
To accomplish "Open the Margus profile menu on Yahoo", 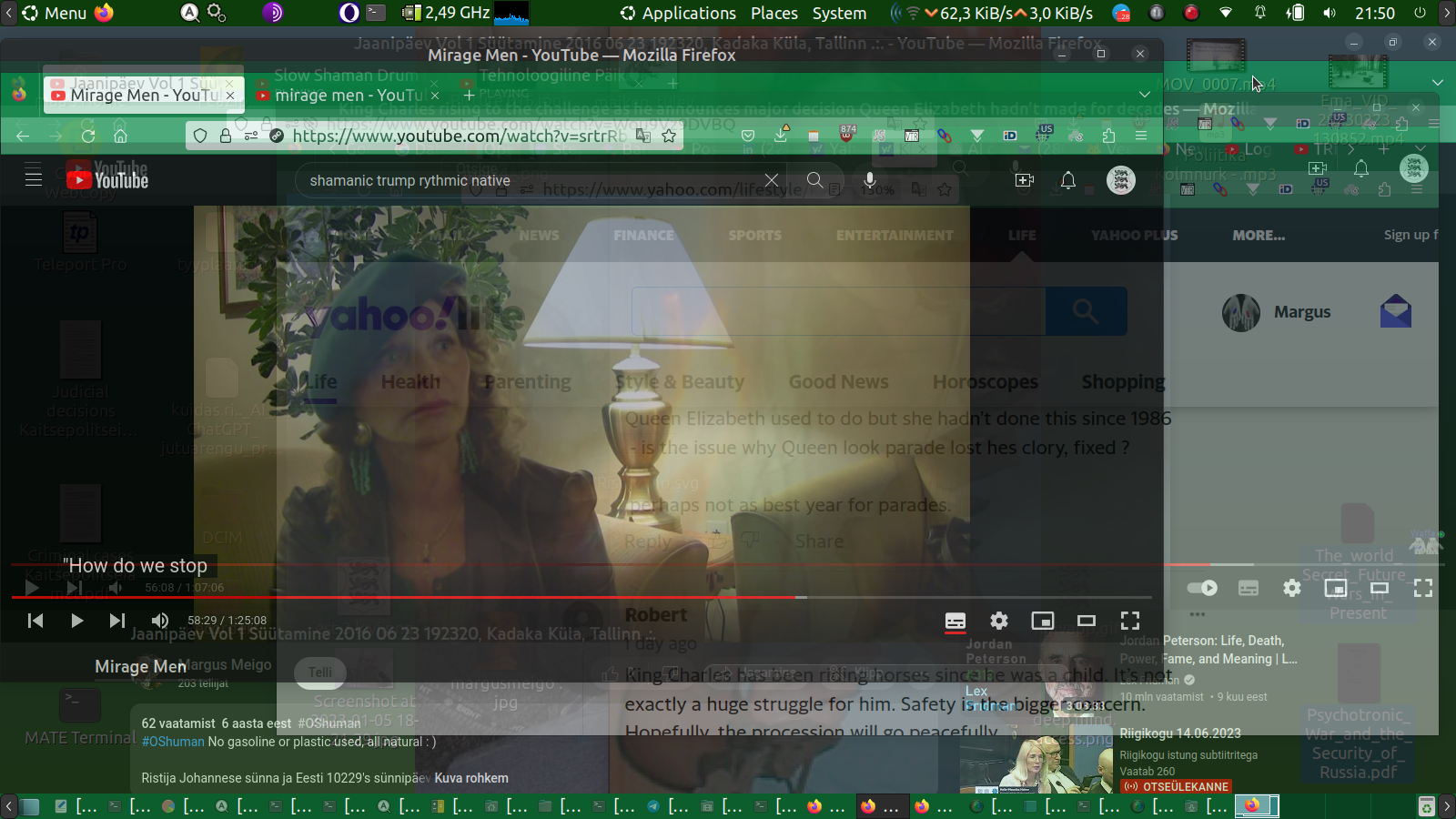I will click(x=1276, y=312).
